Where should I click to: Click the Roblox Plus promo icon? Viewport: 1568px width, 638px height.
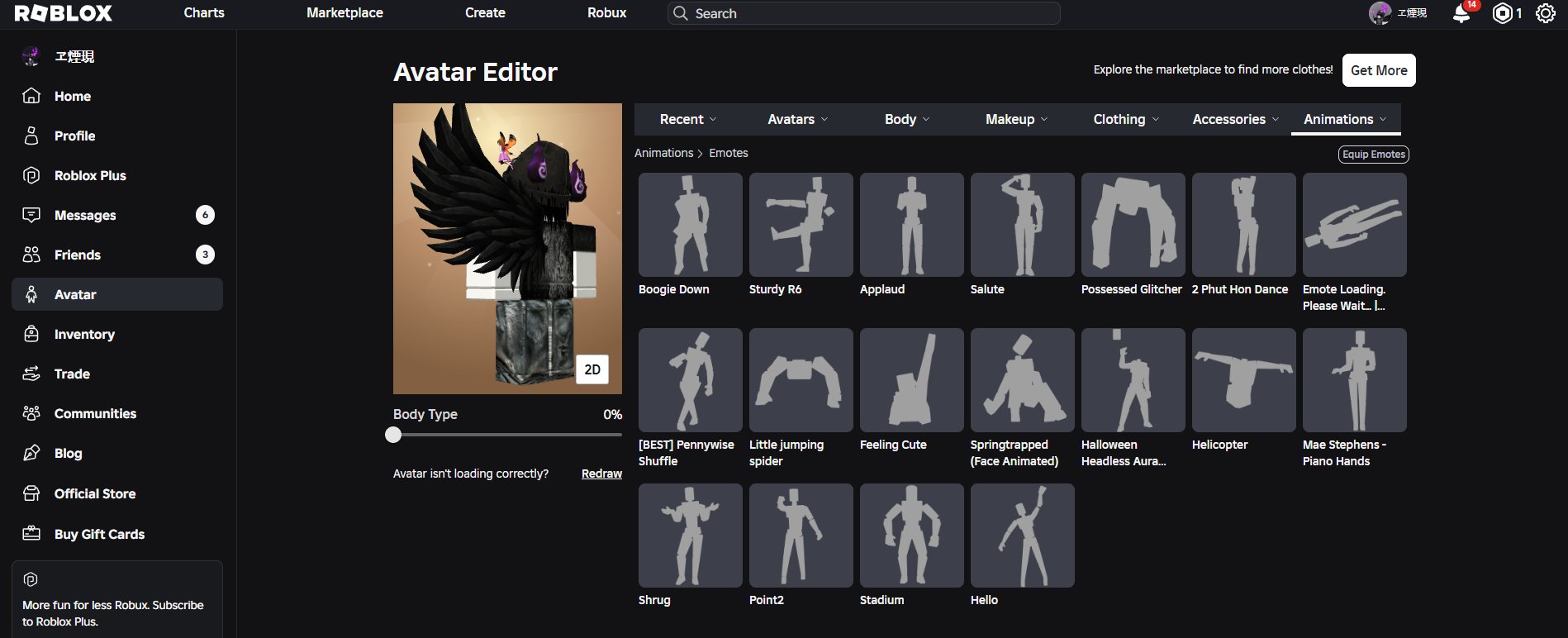coord(31,579)
